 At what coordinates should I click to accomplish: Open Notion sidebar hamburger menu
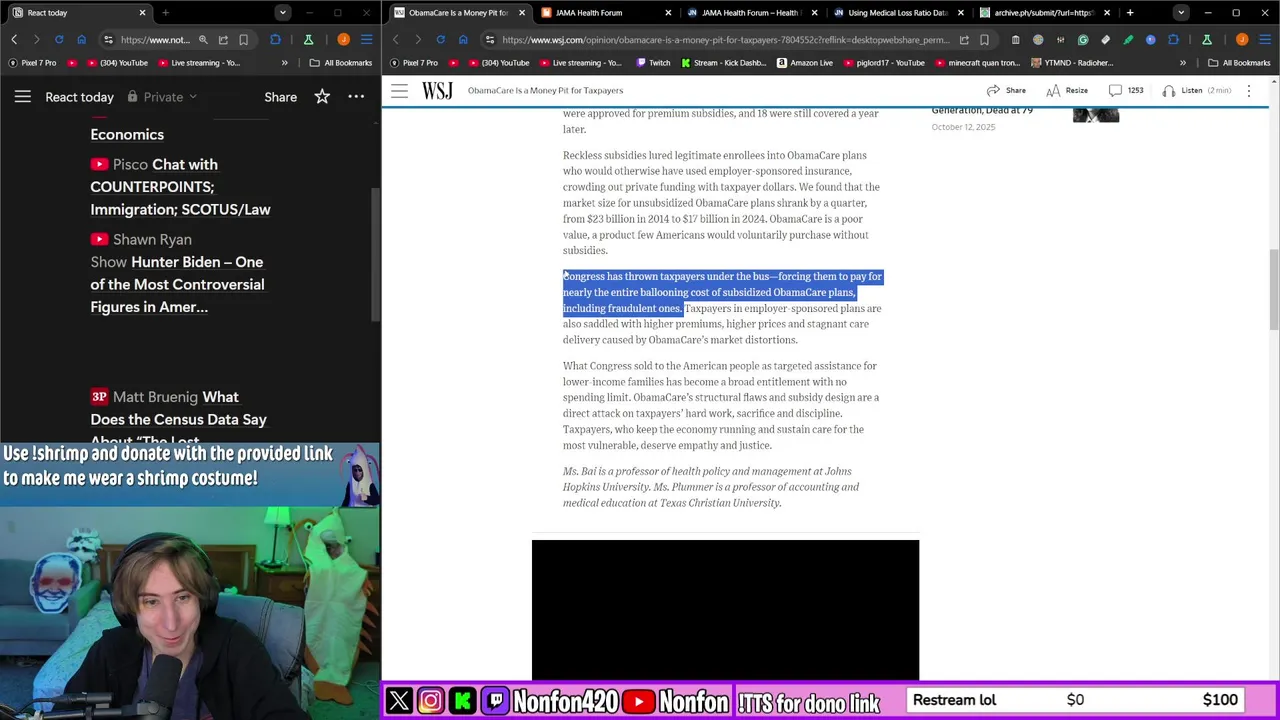pos(23,97)
